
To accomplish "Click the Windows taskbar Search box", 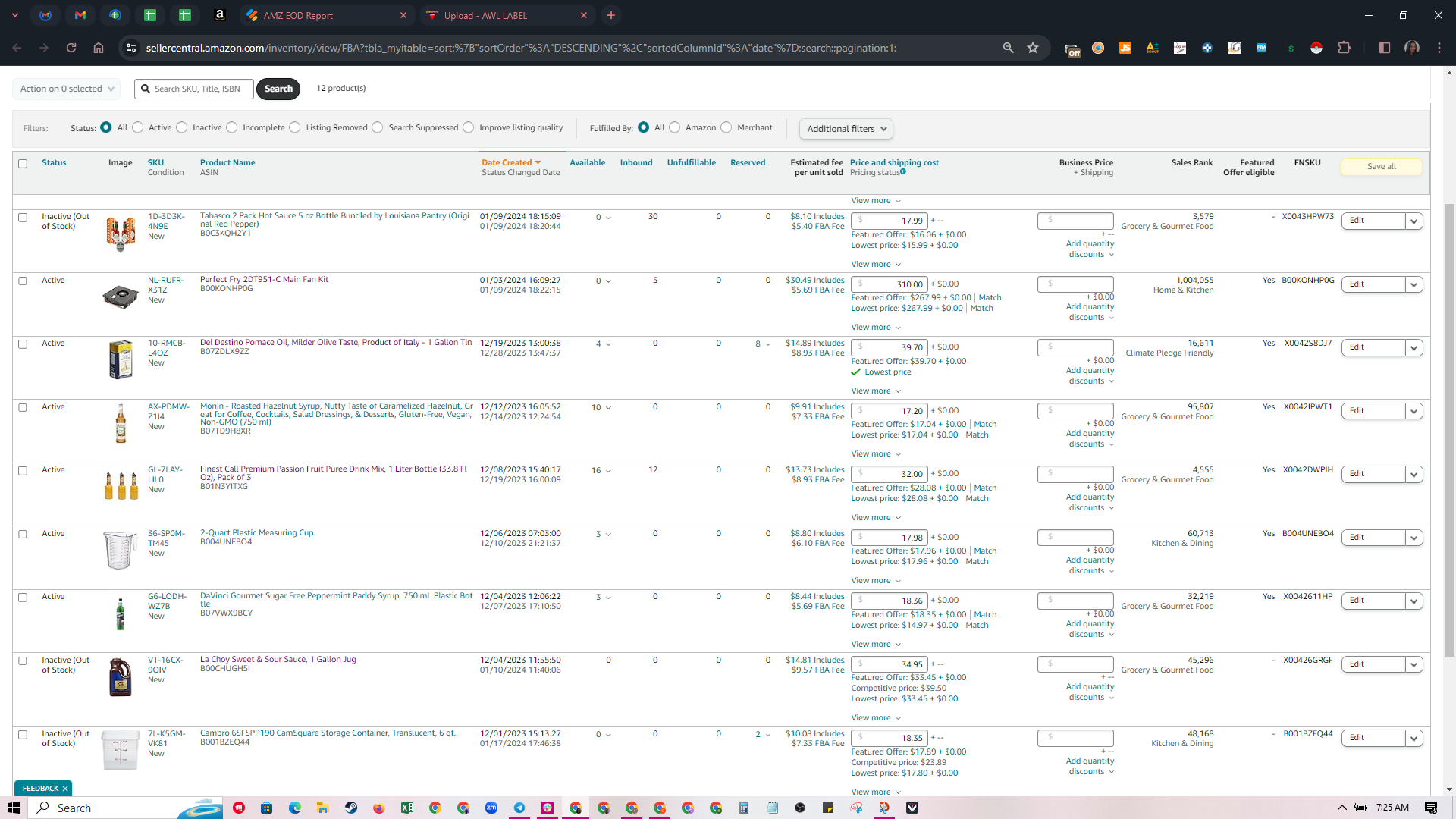I will [x=126, y=808].
